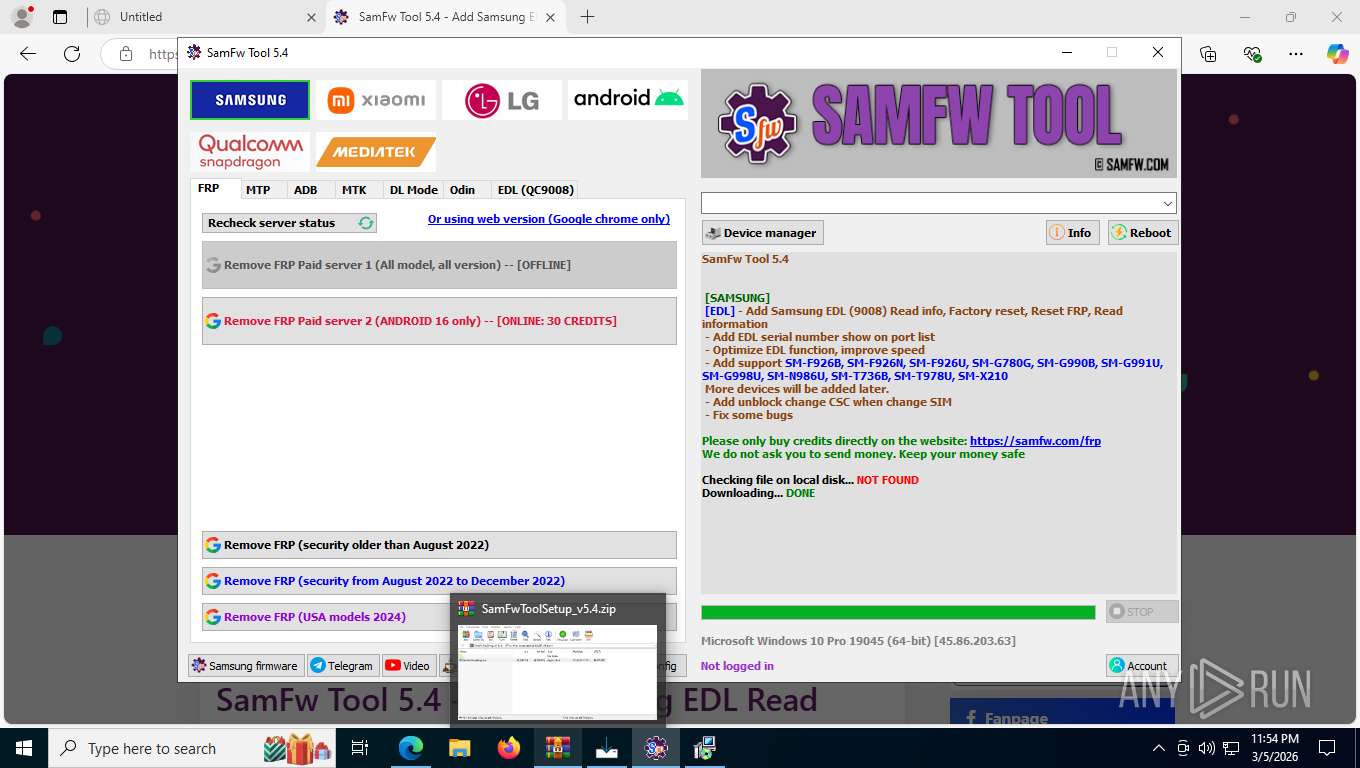
Task: Open the Samsung firmware button
Action: tap(246, 665)
